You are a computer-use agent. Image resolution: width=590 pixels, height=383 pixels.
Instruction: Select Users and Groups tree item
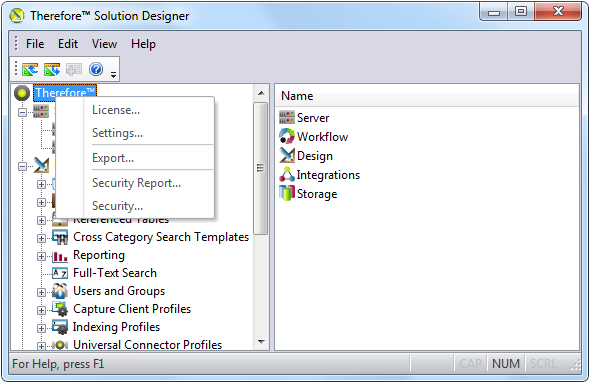point(119,291)
